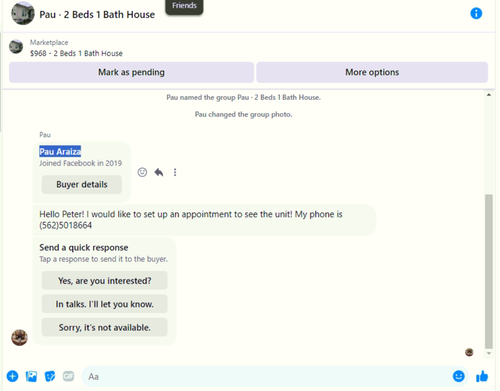Open the Marketplace listing thumbnail
The image size is (500, 391).
pyautogui.click(x=16, y=47)
